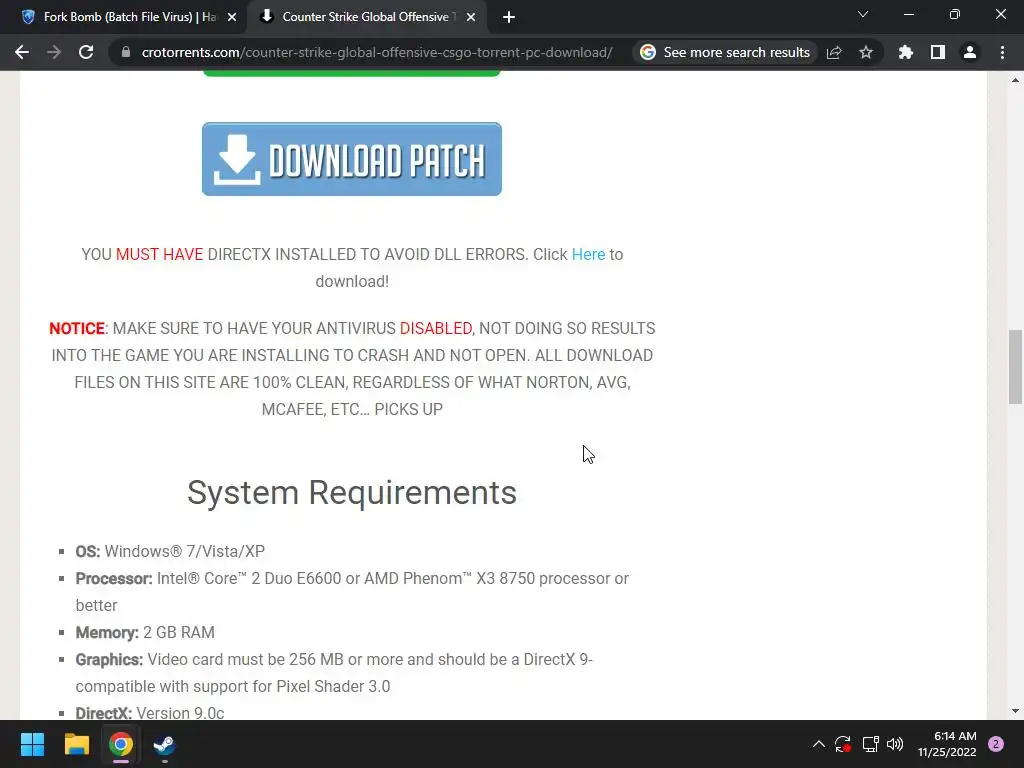This screenshot has height=768, width=1024.
Task: Expand the tab search chevron
Action: (x=863, y=14)
